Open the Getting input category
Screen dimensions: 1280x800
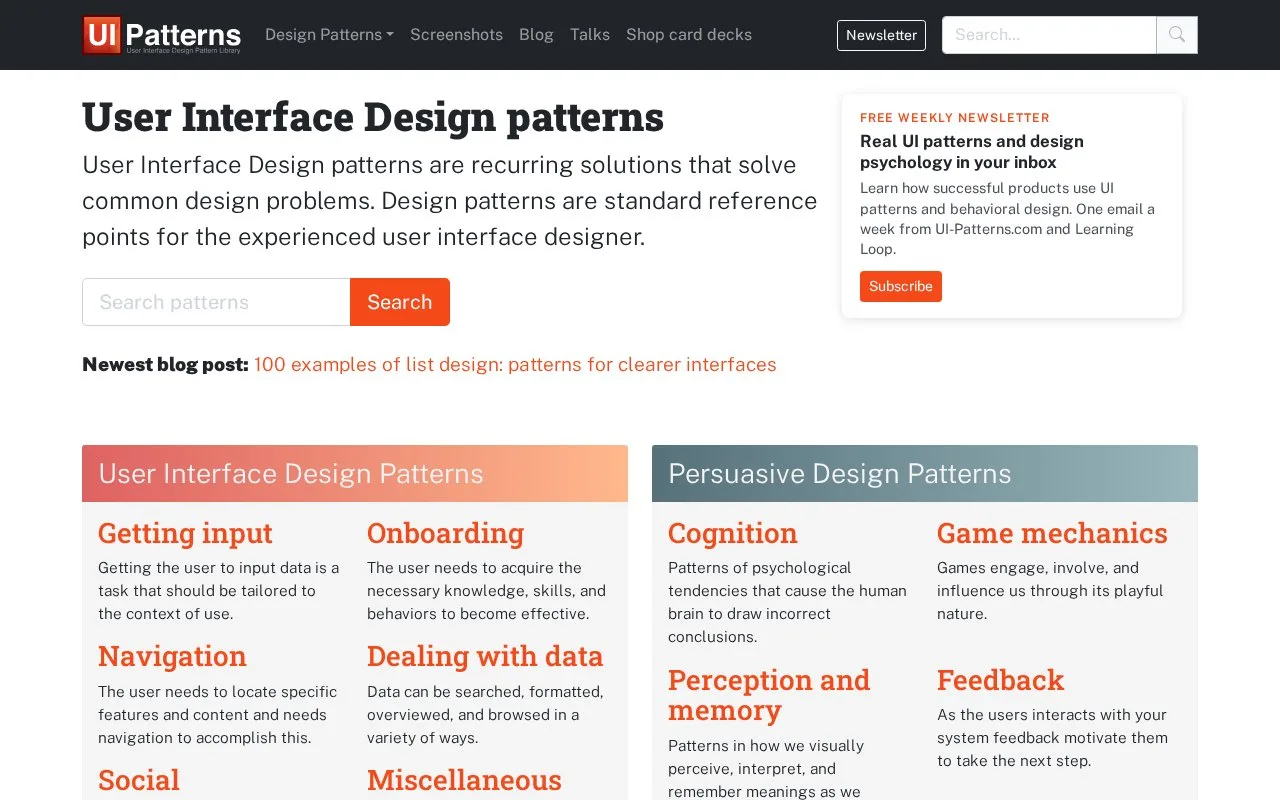tap(185, 533)
